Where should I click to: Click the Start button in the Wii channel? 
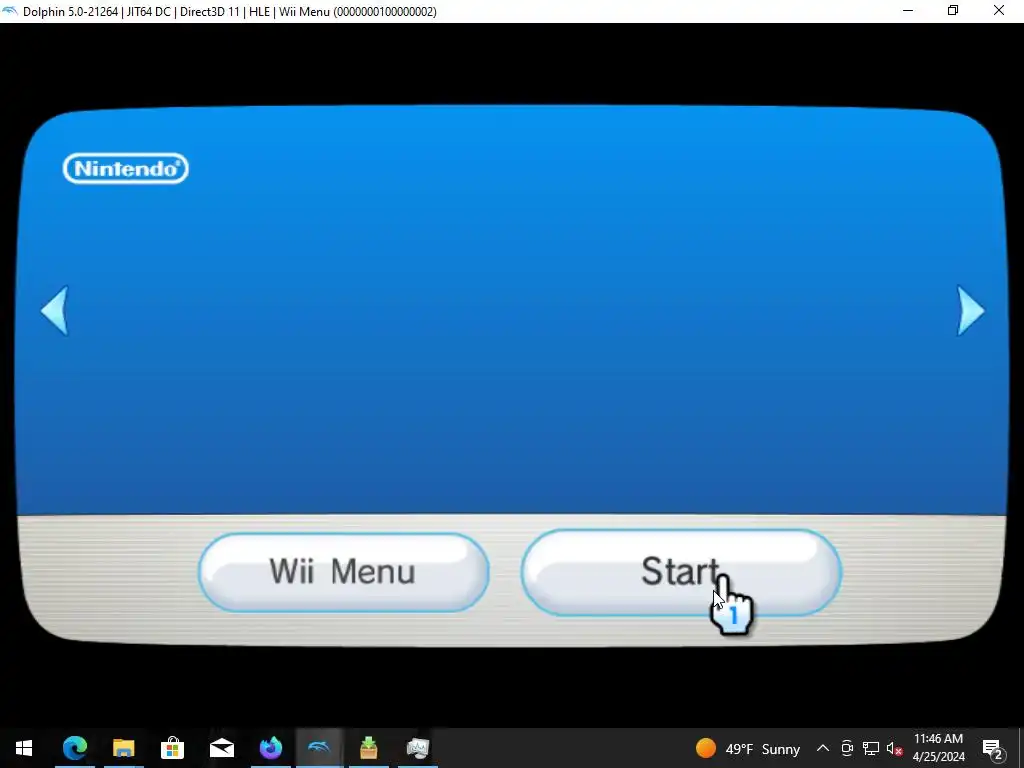click(681, 573)
